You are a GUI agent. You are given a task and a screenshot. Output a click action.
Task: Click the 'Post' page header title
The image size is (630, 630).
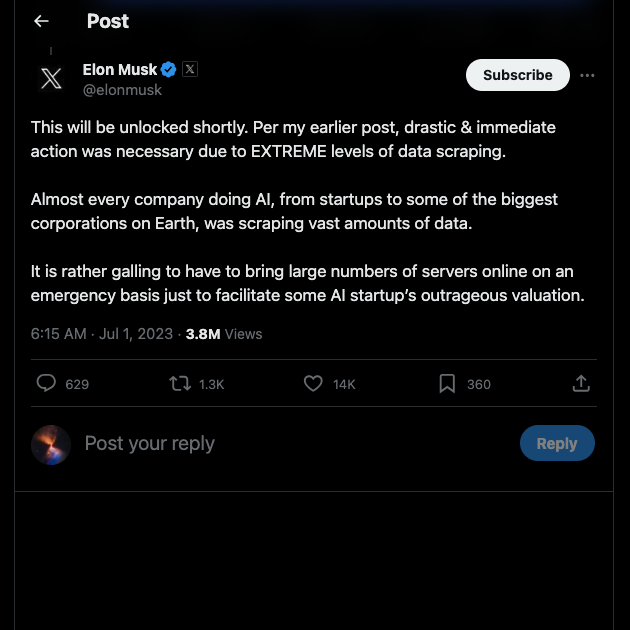108,21
